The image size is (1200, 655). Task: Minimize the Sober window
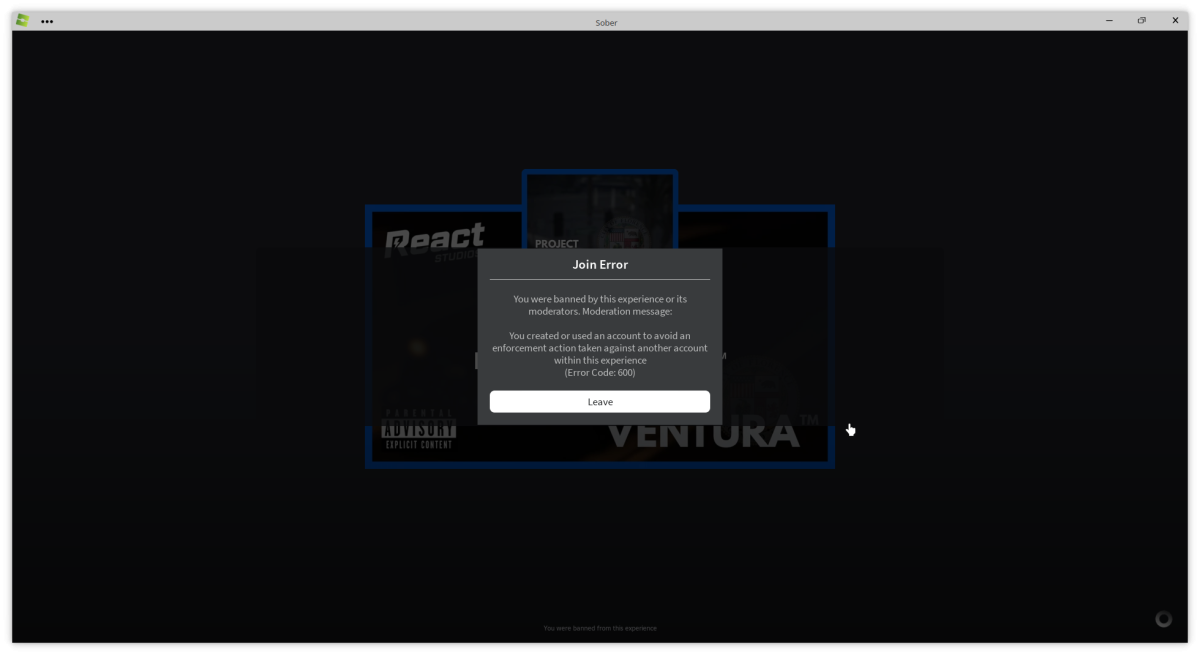pyautogui.click(x=1109, y=20)
